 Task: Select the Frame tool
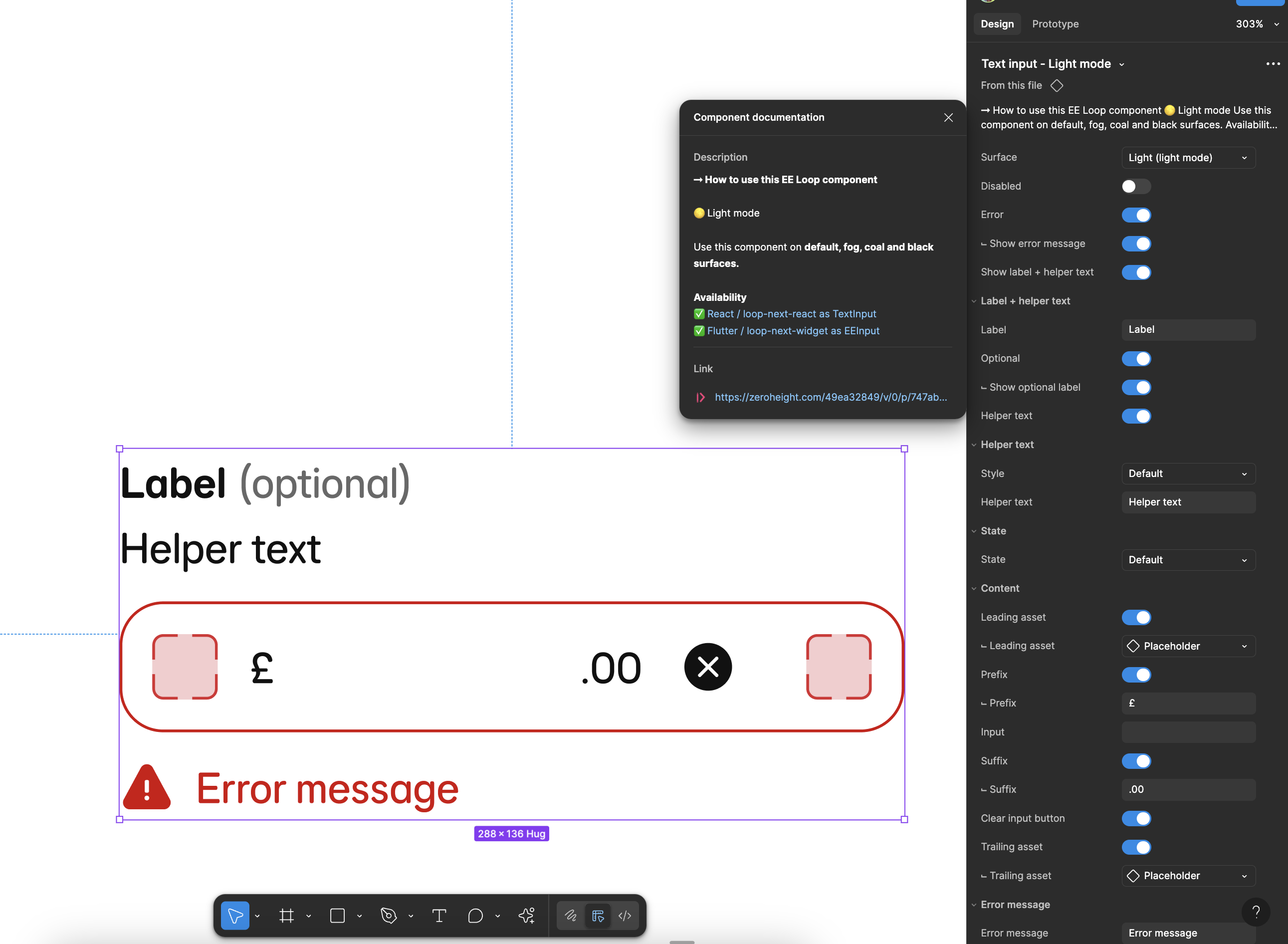(x=286, y=916)
